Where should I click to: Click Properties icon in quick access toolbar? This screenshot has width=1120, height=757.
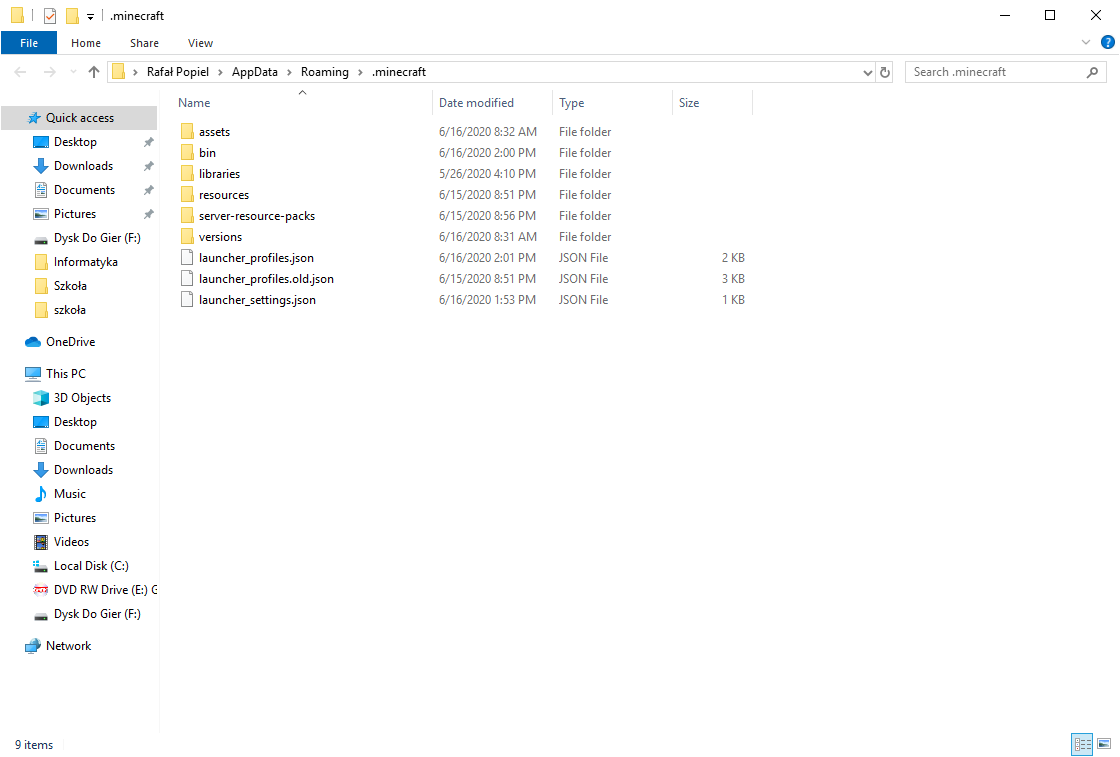coord(50,15)
